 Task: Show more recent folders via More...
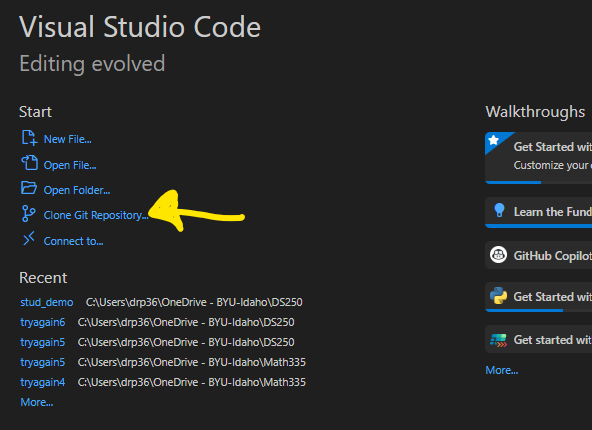(37, 402)
